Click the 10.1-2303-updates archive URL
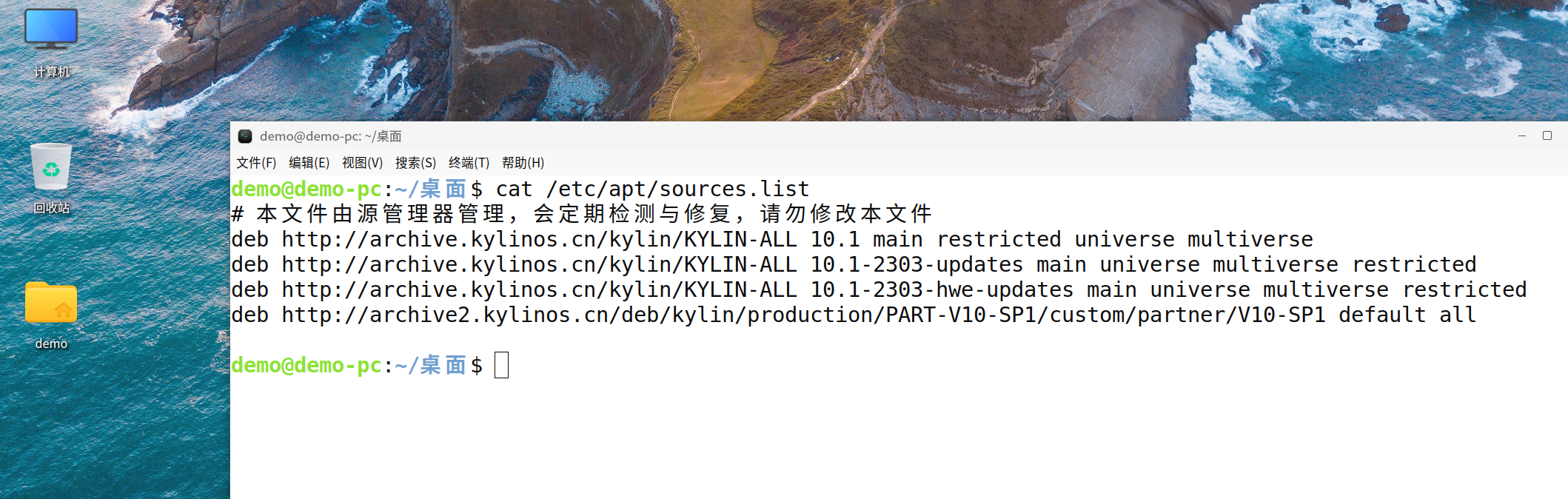 (x=539, y=264)
